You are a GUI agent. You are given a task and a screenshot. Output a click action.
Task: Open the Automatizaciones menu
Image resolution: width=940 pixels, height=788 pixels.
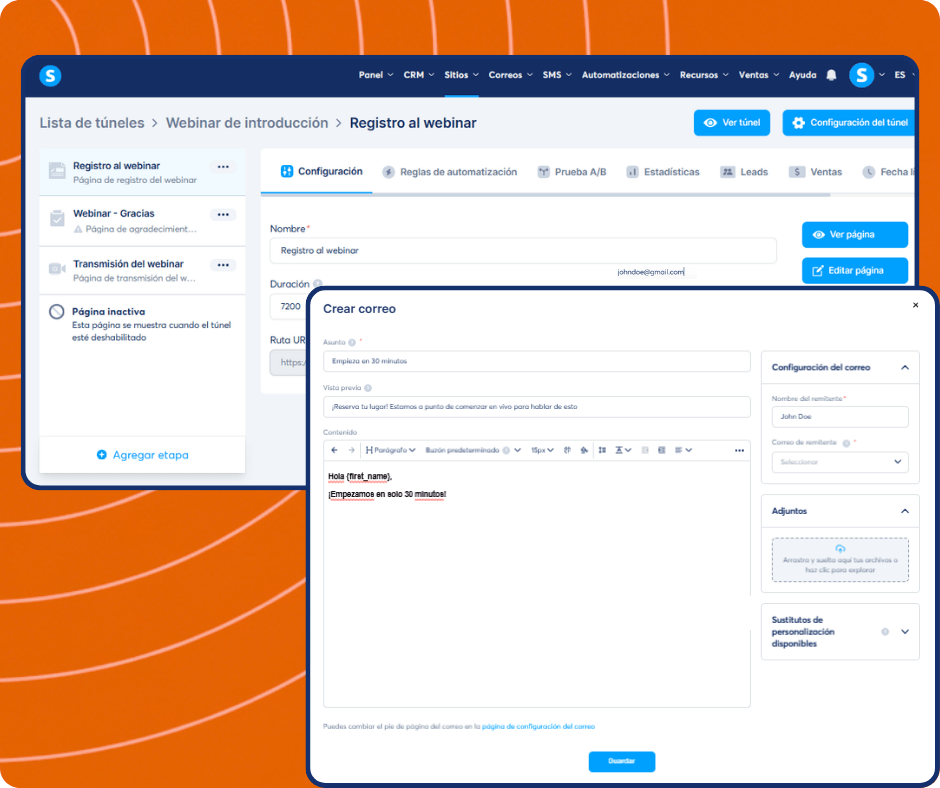click(625, 75)
